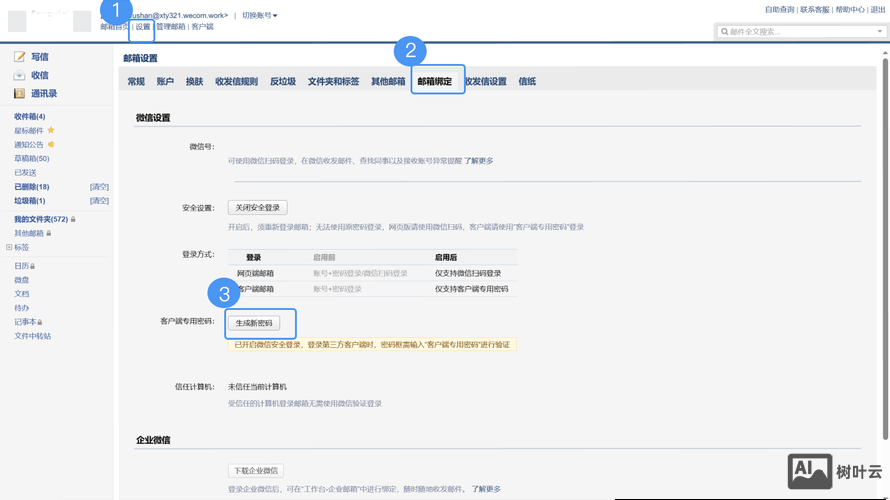890x500 pixels.
Task: Open the 通知公告 folder
Action: (x=29, y=145)
